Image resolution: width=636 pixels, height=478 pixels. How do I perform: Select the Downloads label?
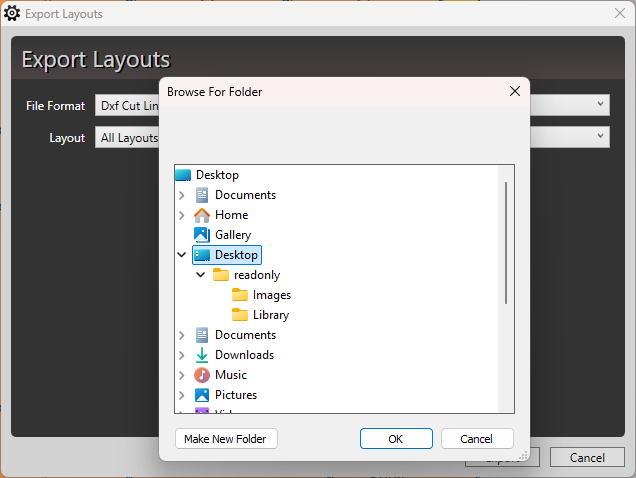point(245,355)
